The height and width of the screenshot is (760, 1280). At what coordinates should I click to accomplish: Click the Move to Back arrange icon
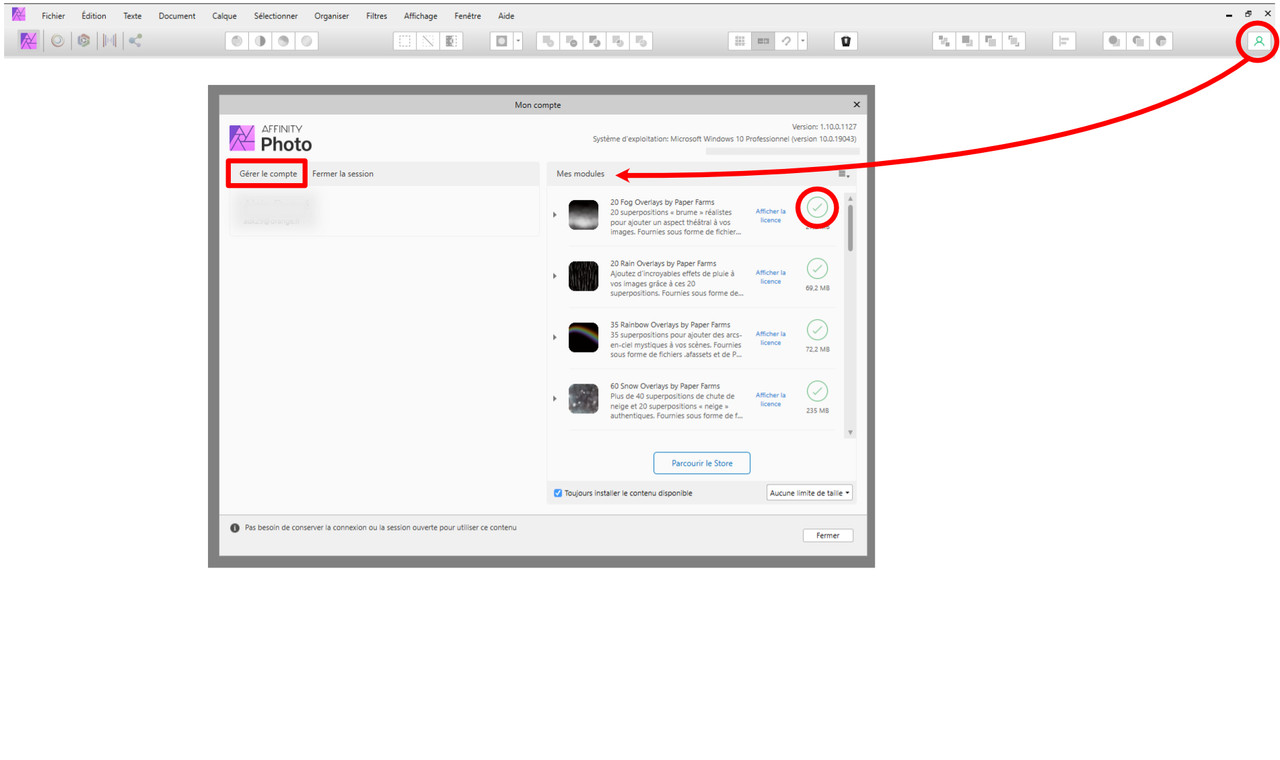pyautogui.click(x=944, y=41)
